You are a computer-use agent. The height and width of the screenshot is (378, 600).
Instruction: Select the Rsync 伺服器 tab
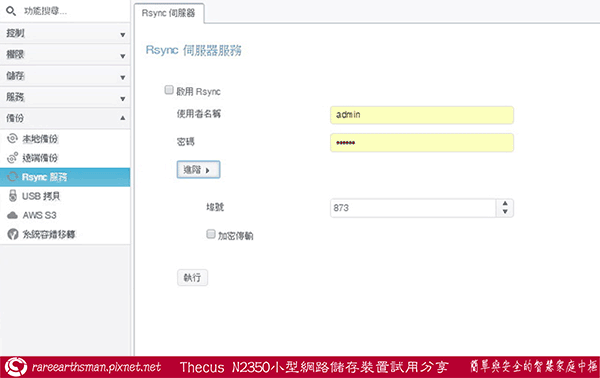pyautogui.click(x=168, y=13)
